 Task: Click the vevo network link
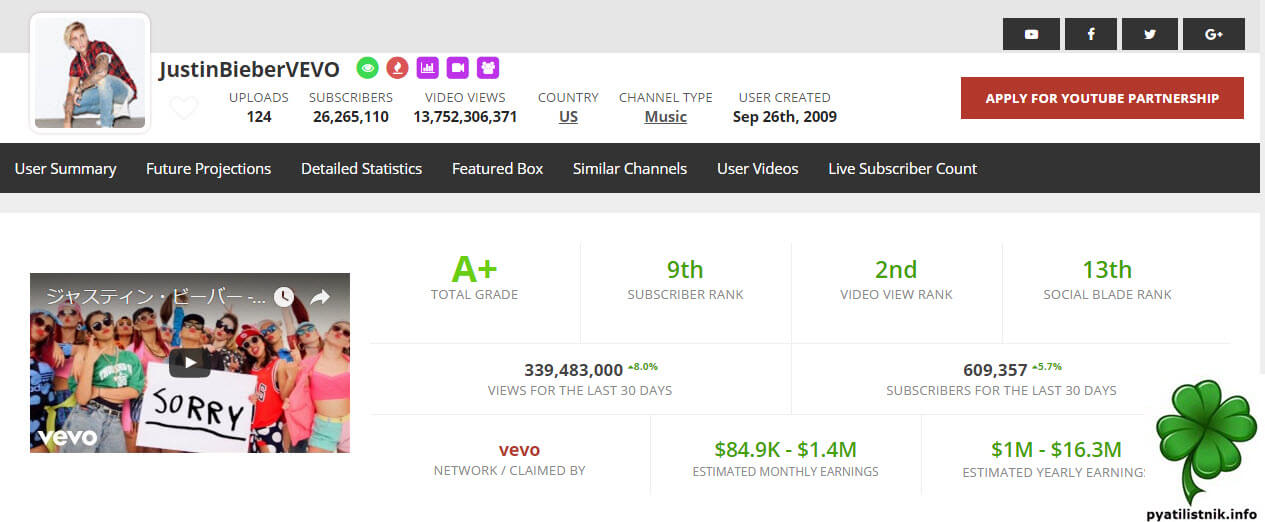coord(519,450)
